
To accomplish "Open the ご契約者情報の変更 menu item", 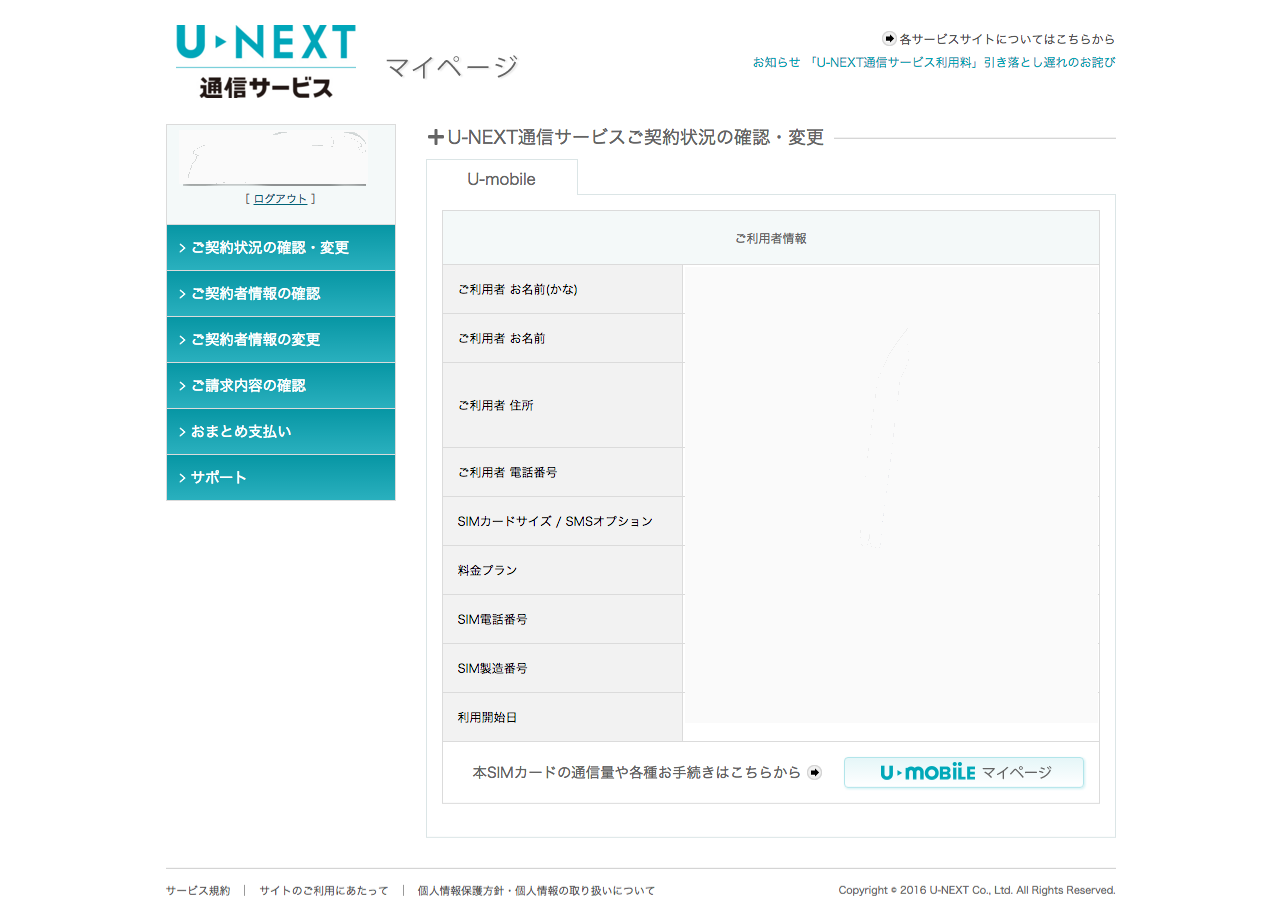I will click(x=281, y=340).
